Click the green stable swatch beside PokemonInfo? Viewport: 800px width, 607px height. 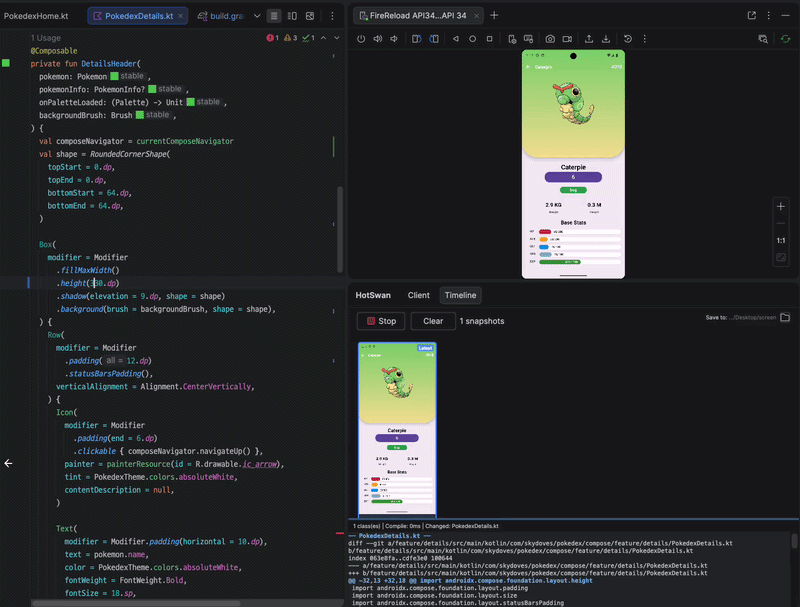tap(152, 89)
